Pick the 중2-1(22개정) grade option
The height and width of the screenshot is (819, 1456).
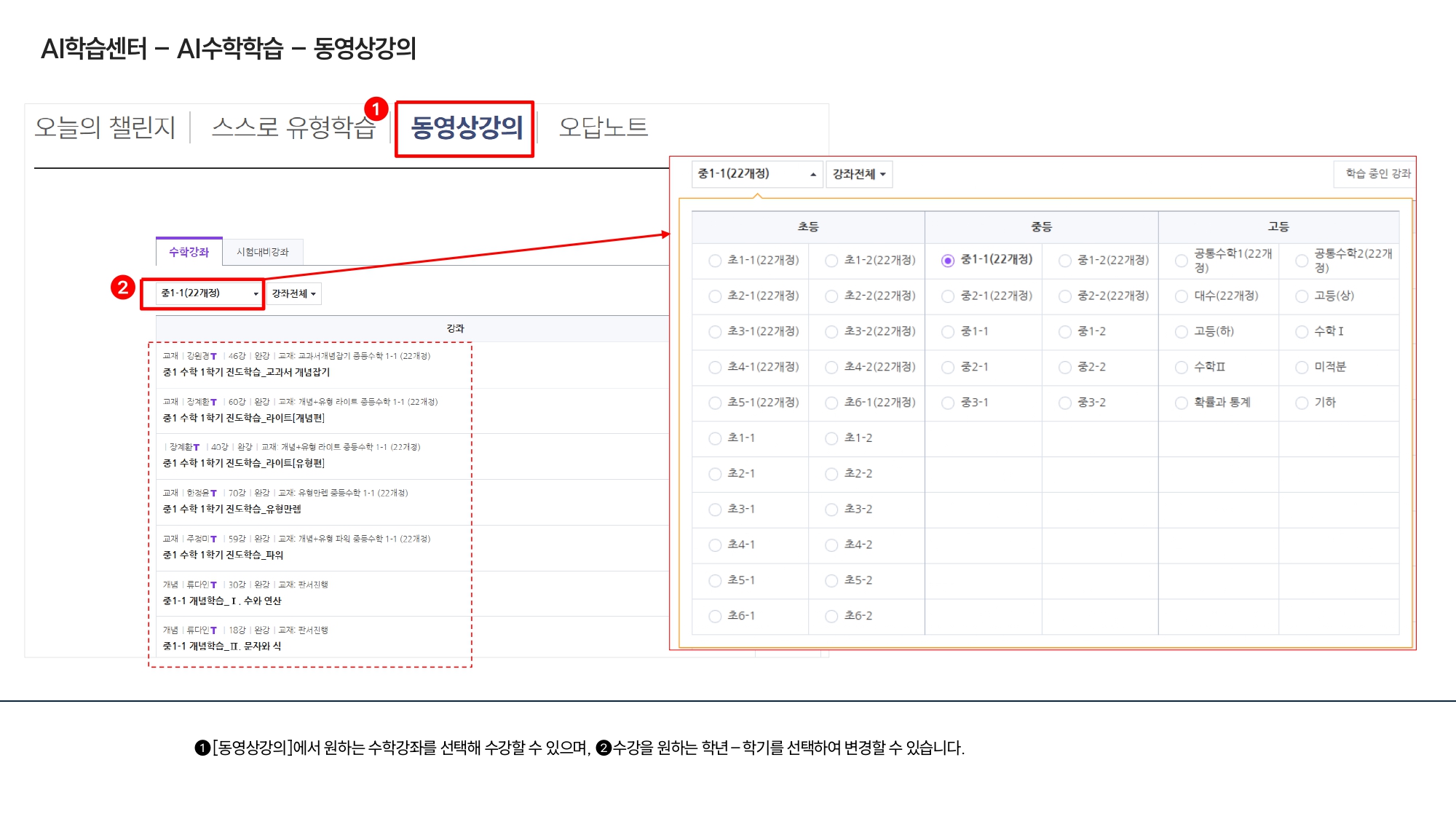tap(947, 296)
